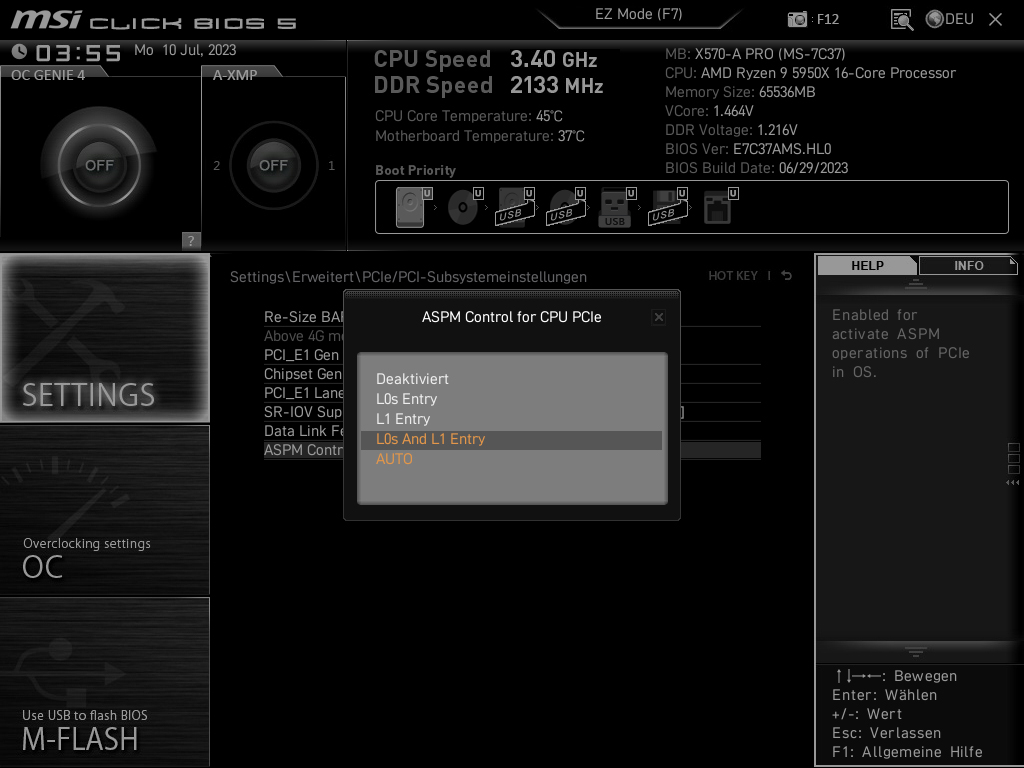Click the F12 screenshot camera icon
Screen dimensions: 1024x768
click(797, 19)
